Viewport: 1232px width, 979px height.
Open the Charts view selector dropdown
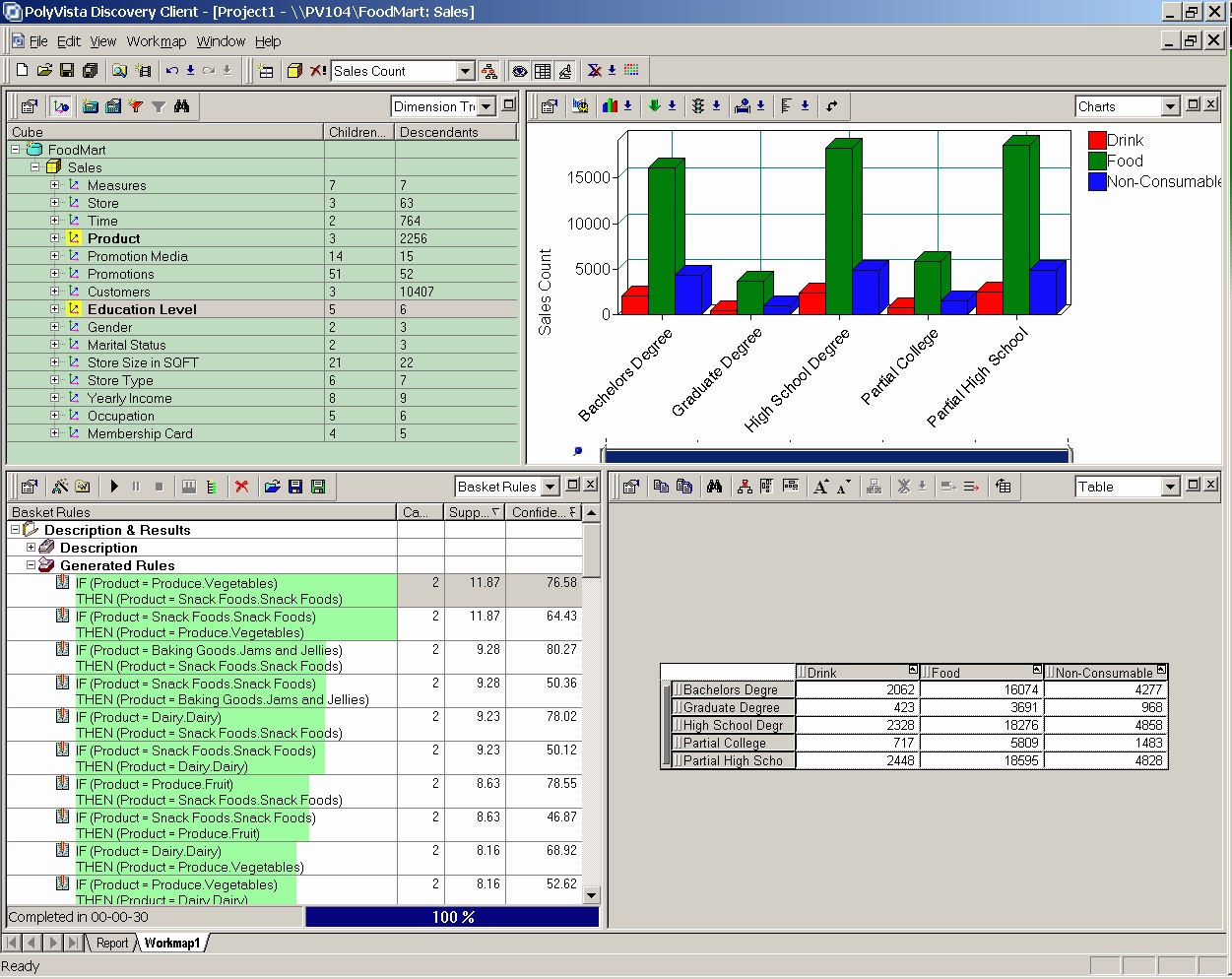pyautogui.click(x=1170, y=106)
